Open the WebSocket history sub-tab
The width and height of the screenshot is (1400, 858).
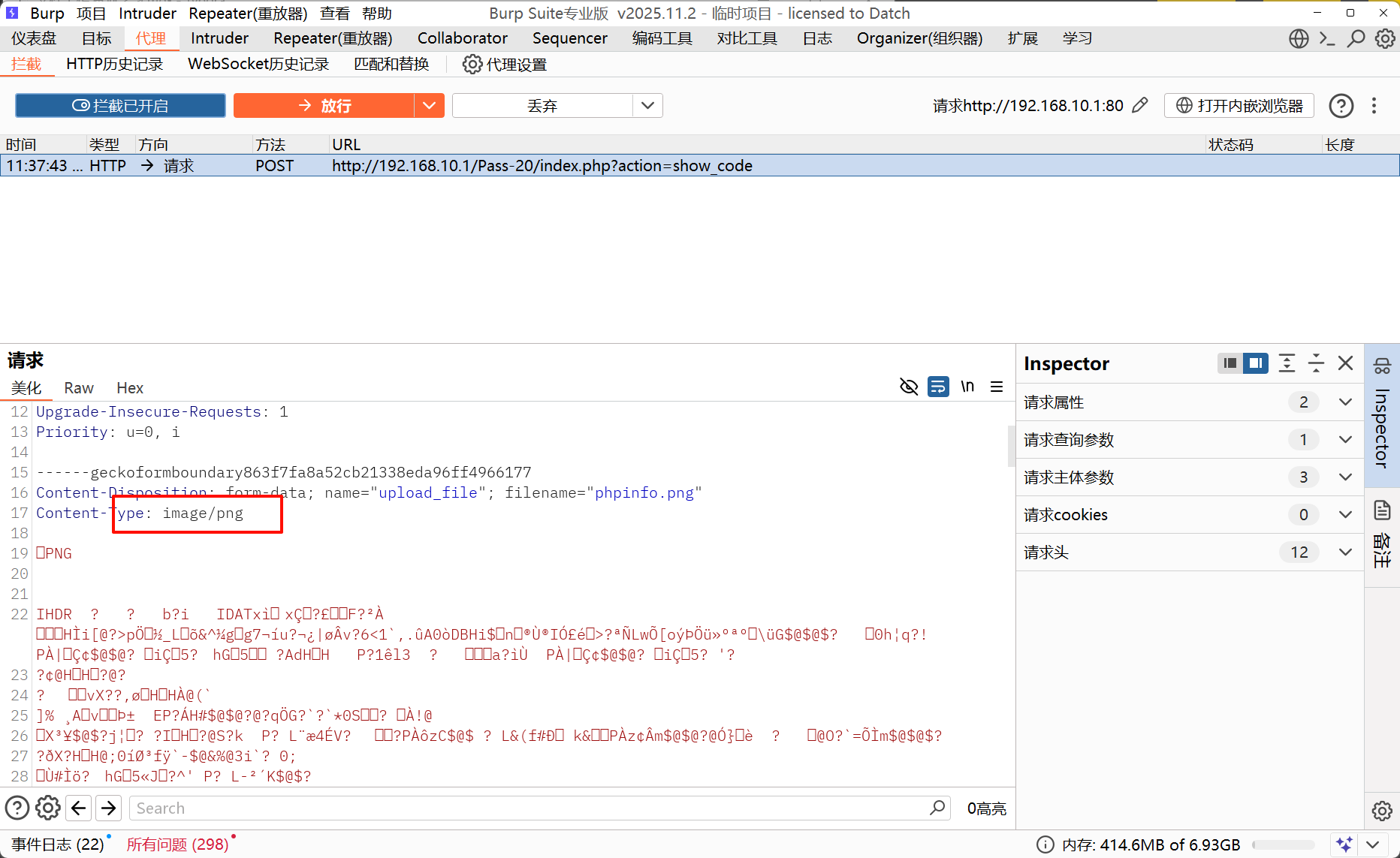[258, 64]
